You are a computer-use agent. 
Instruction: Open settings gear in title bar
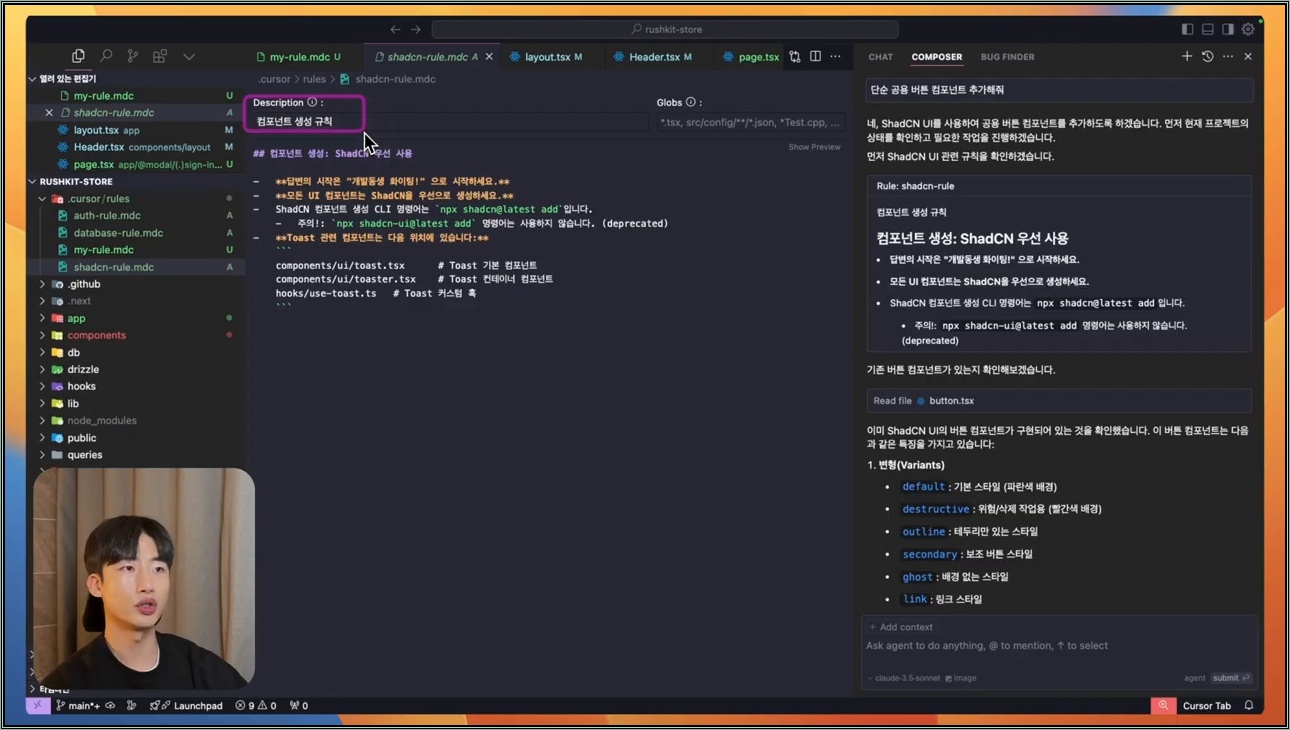point(1248,29)
